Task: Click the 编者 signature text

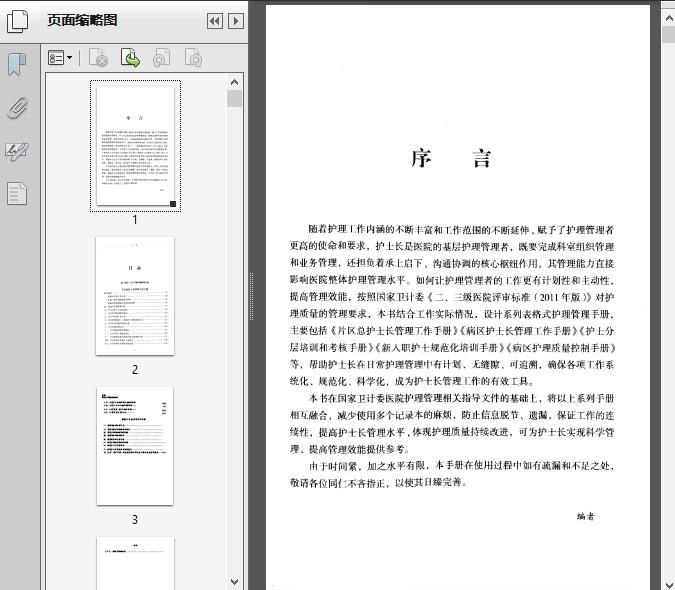Action: (x=585, y=516)
